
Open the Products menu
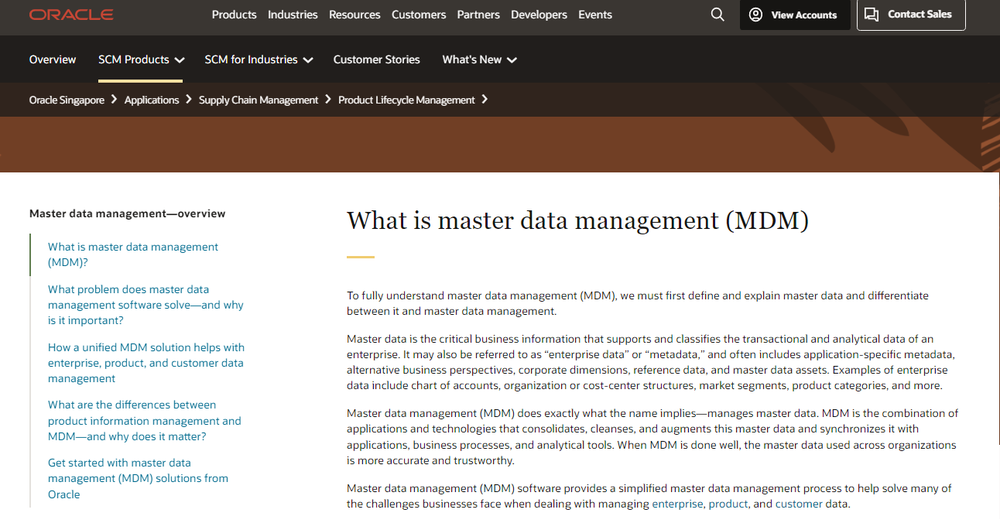234,15
